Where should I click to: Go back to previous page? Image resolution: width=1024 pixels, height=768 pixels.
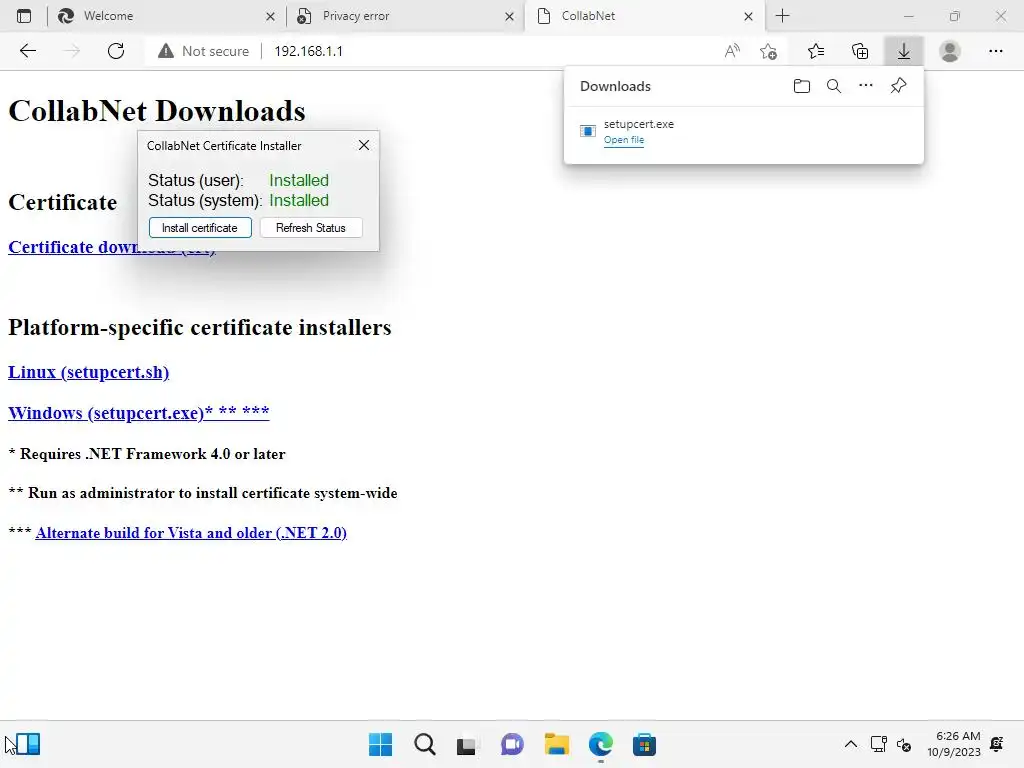coord(27,51)
